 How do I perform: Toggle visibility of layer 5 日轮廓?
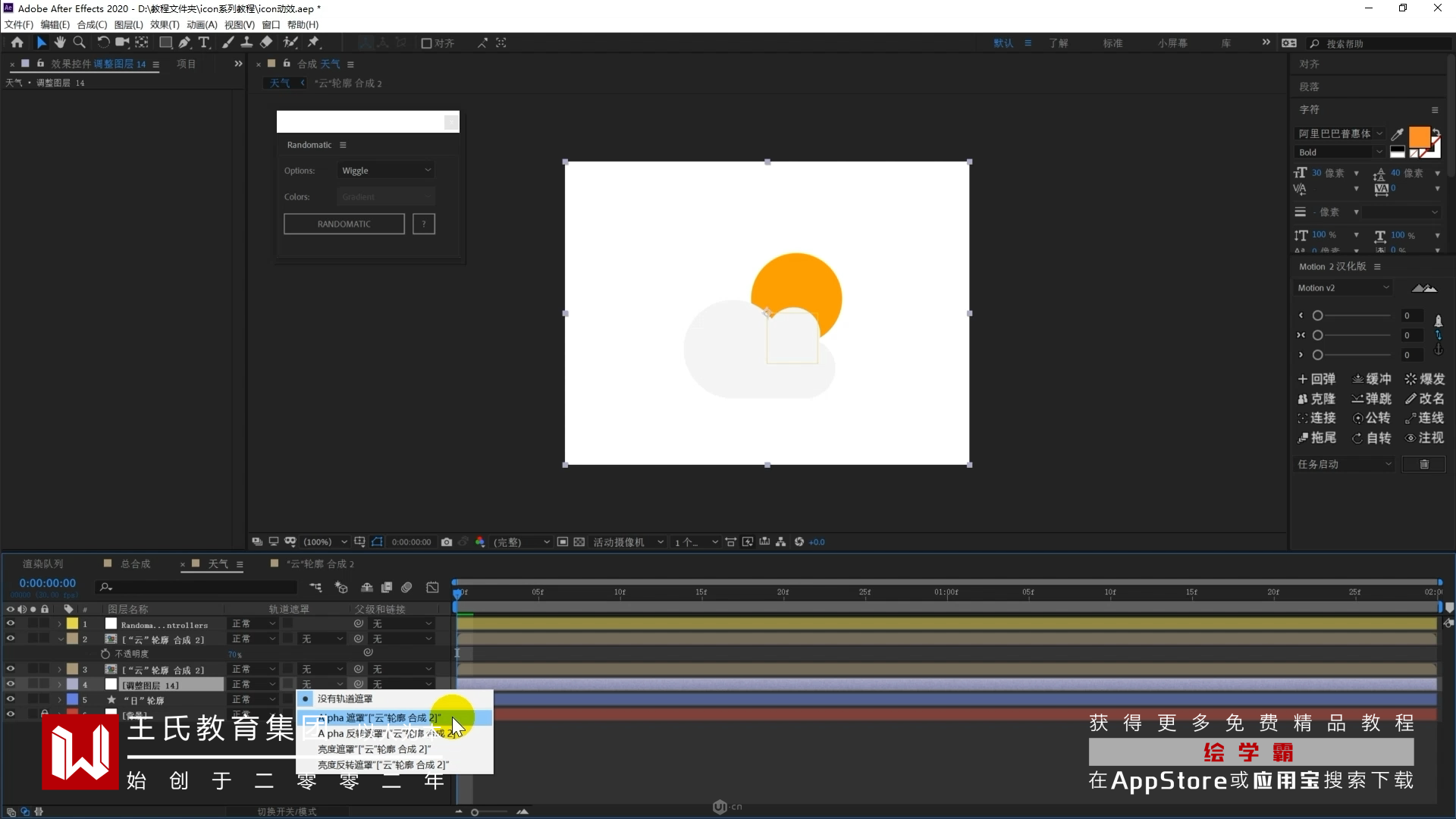11,700
